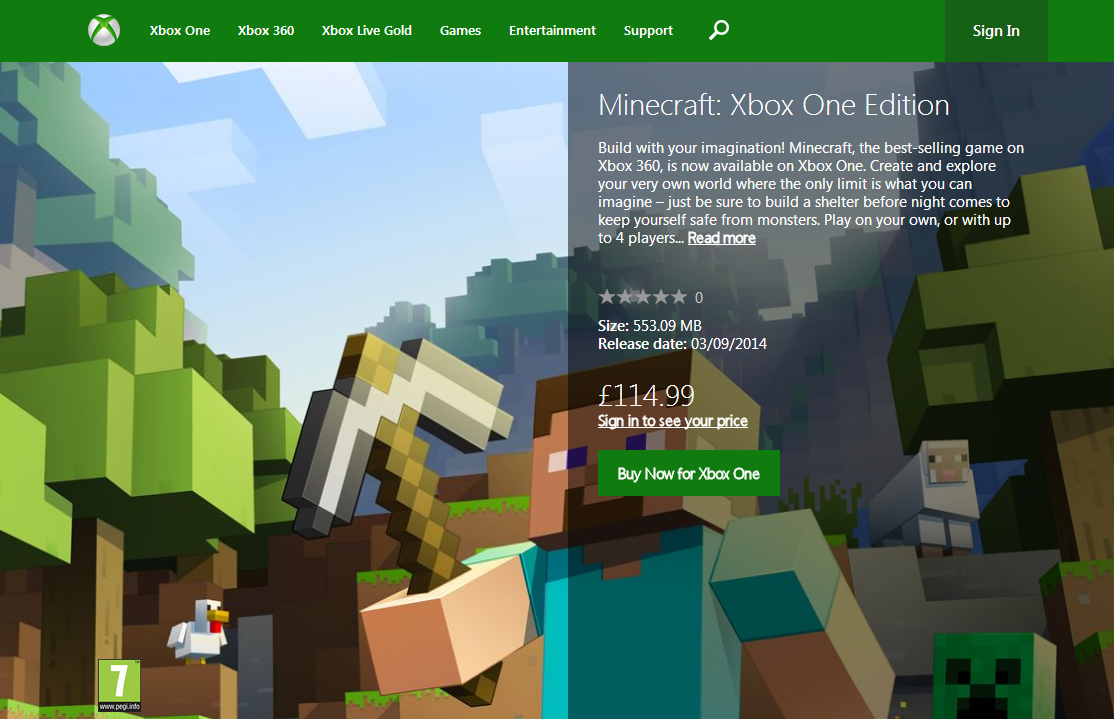The width and height of the screenshot is (1114, 719).
Task: Click Buy Now for Xbox One
Action: click(688, 473)
